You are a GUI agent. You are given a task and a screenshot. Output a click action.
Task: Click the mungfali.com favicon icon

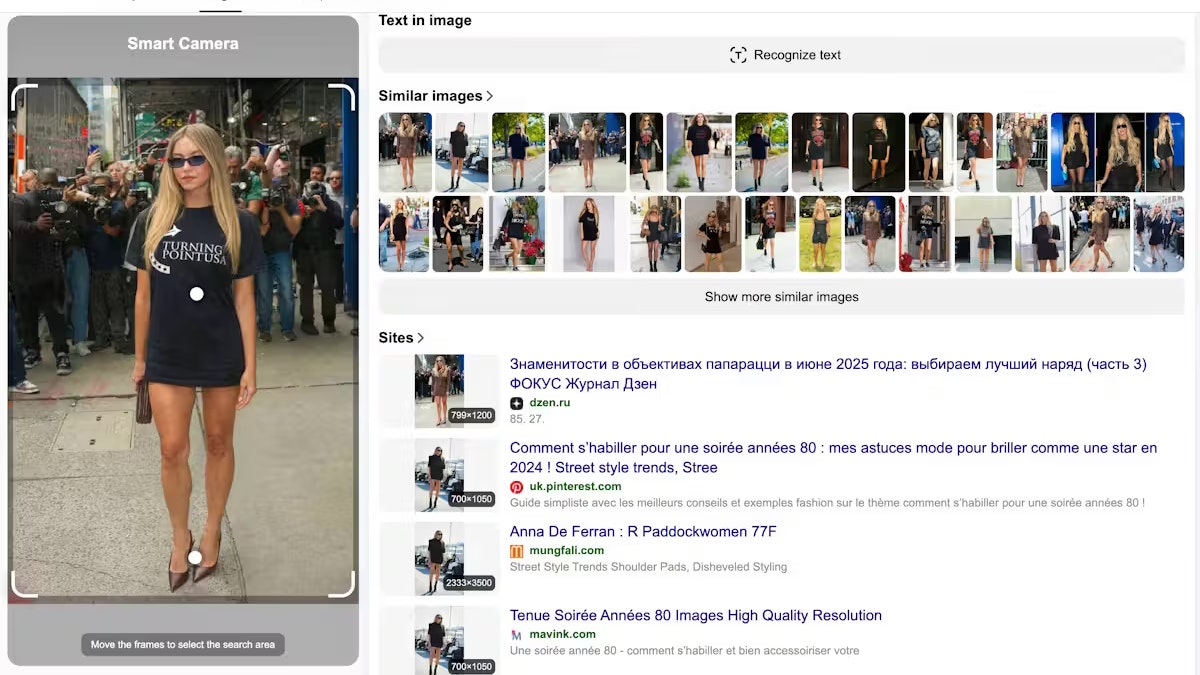[516, 551]
